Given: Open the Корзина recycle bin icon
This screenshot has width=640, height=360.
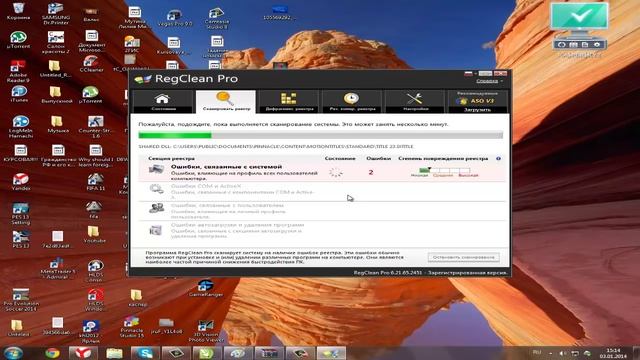Looking at the screenshot, I should tap(18, 11).
